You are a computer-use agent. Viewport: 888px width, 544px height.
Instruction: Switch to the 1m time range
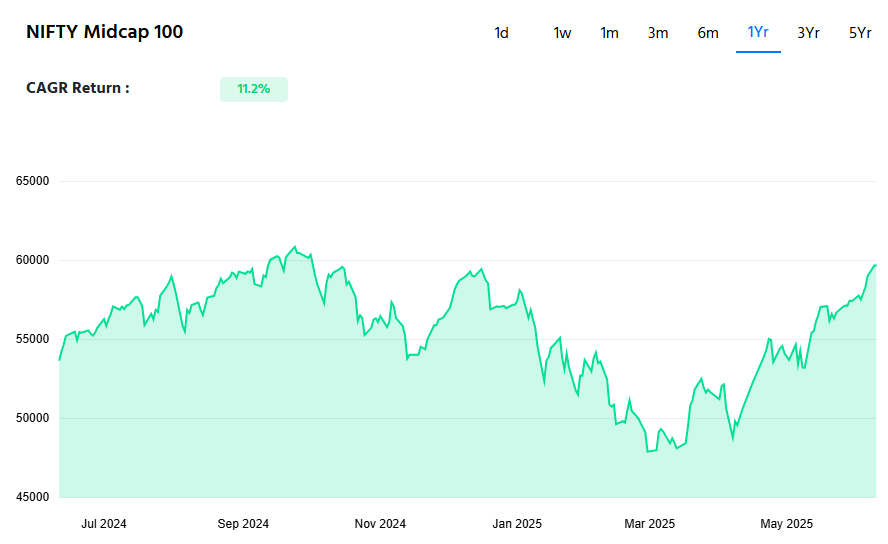point(609,33)
